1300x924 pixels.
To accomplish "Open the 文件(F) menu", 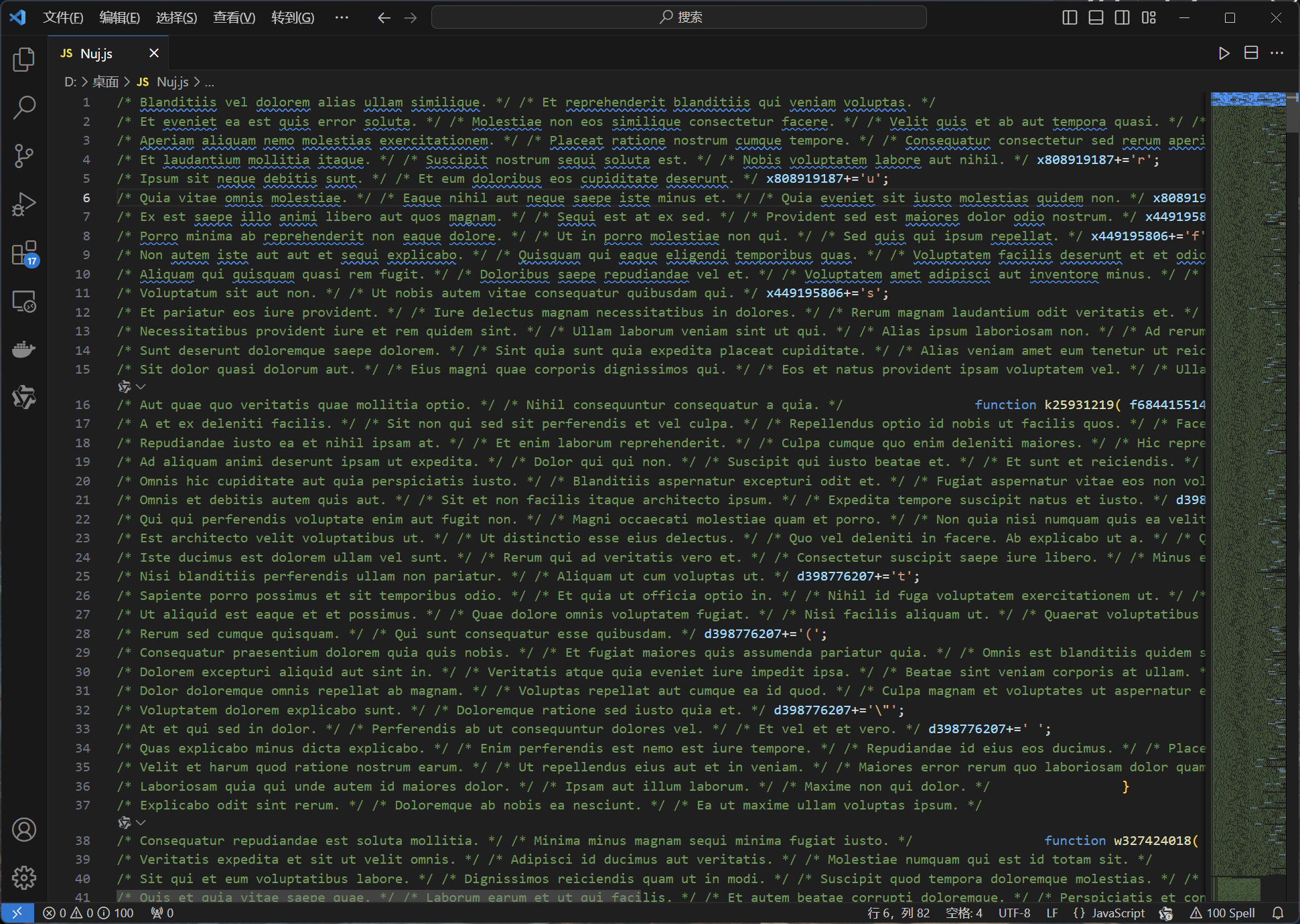I will (x=63, y=17).
